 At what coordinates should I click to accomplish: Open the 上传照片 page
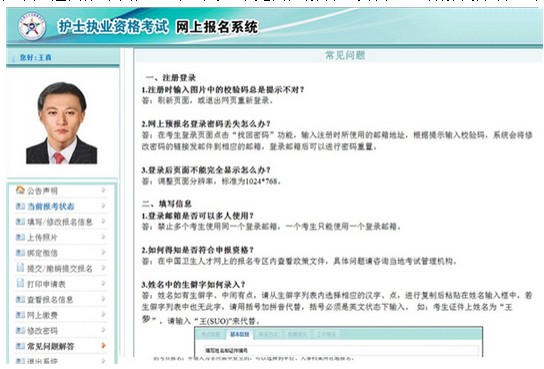(42, 238)
